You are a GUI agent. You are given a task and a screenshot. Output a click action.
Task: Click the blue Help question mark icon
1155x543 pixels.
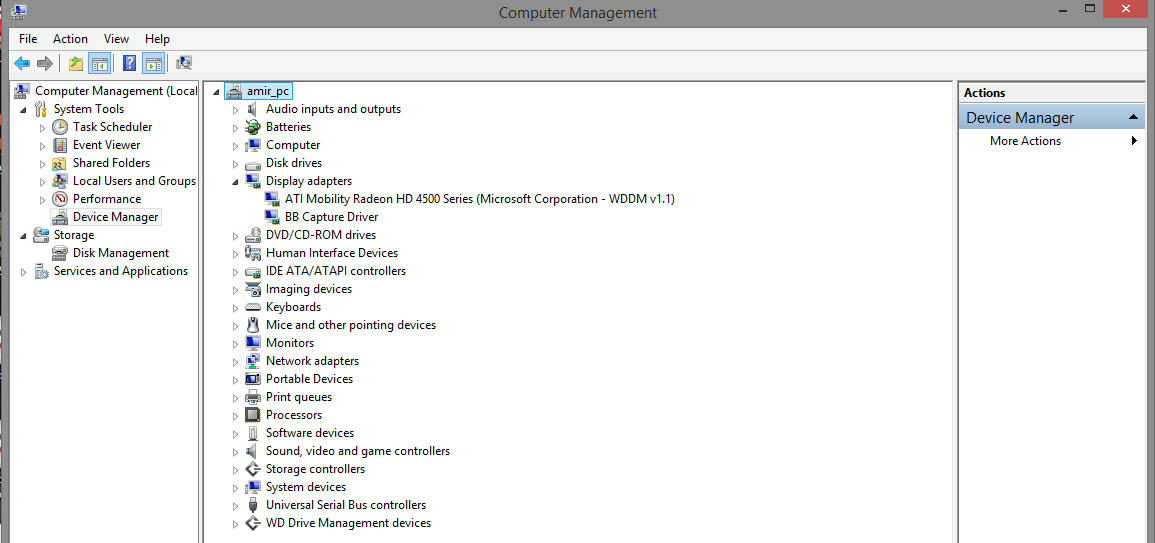click(130, 63)
